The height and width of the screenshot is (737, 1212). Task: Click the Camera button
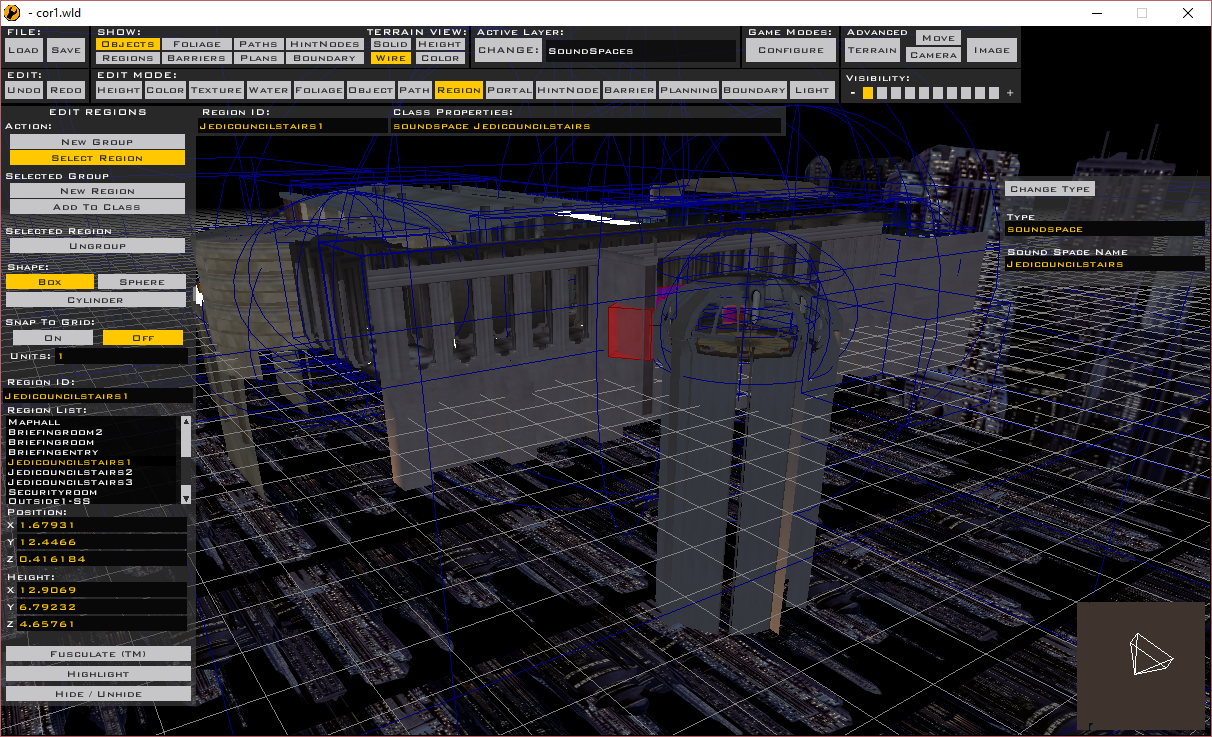tap(935, 55)
